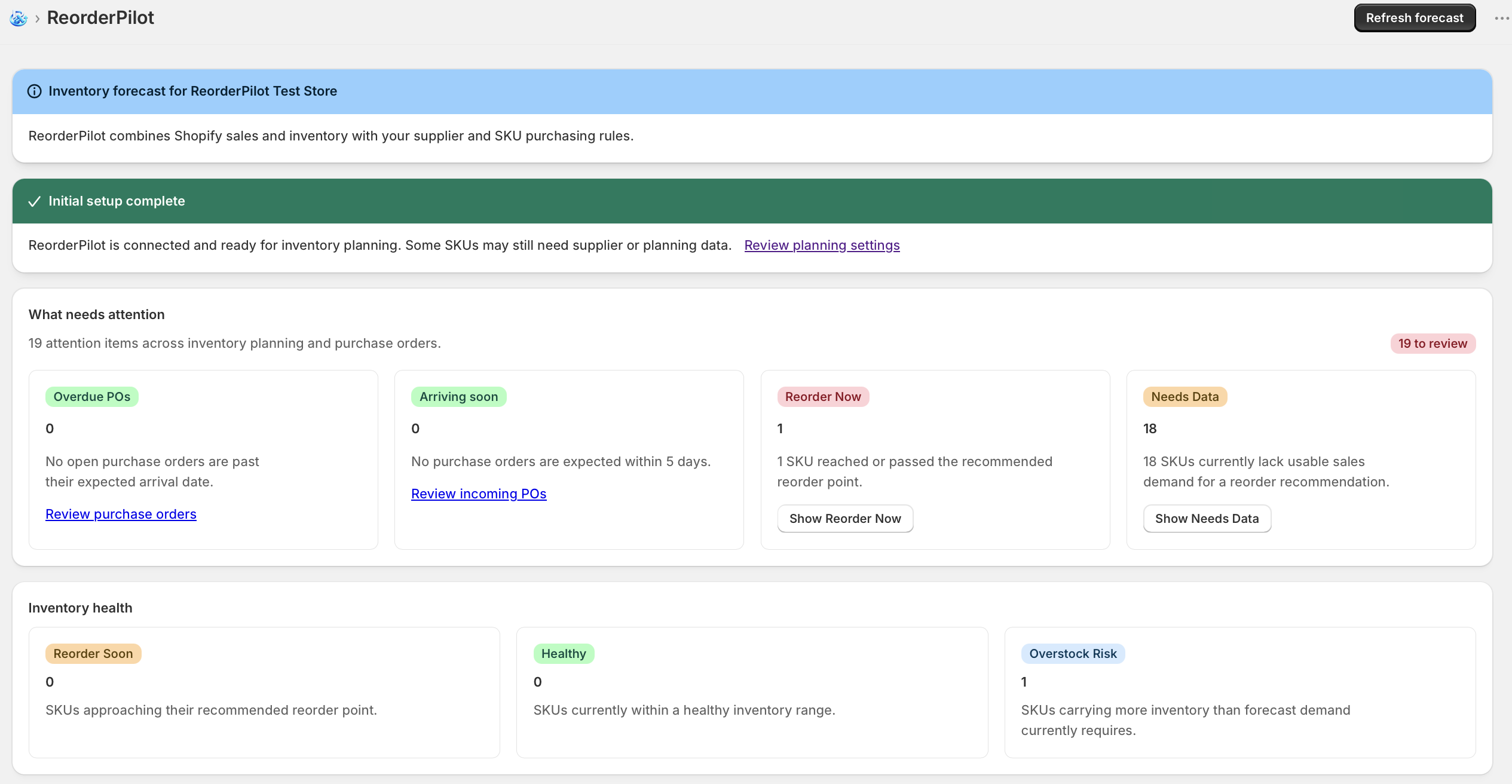Click the Overdue POs badge

click(92, 397)
